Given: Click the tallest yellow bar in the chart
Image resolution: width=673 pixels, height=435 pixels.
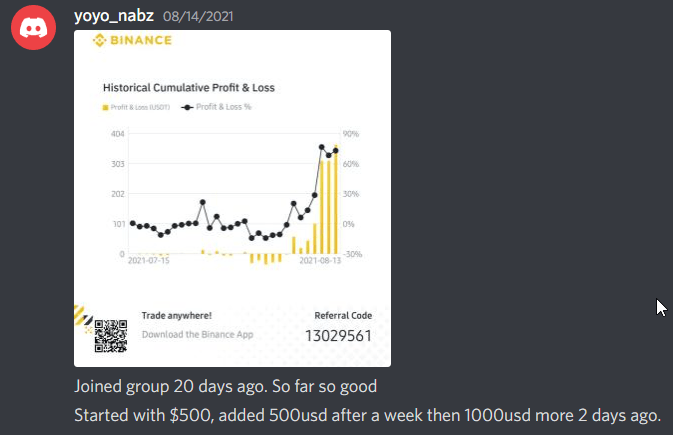Looking at the screenshot, I should [336, 203].
